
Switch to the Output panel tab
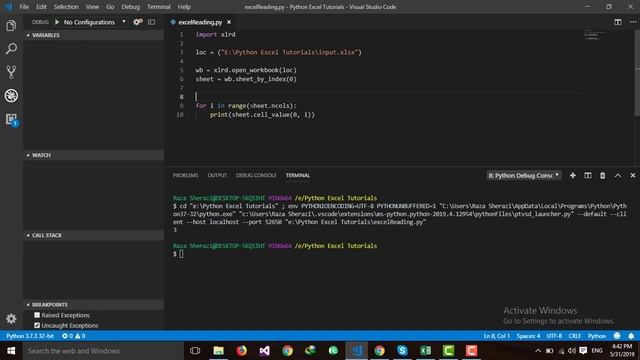click(217, 175)
